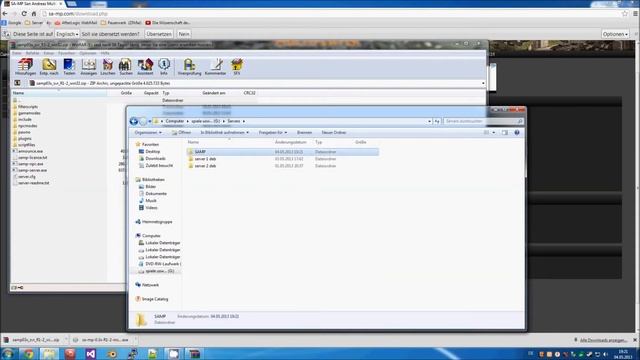The image size is (640, 360).
Task: Open the Extras menu in WinRAR
Action: (x=49, y=53)
